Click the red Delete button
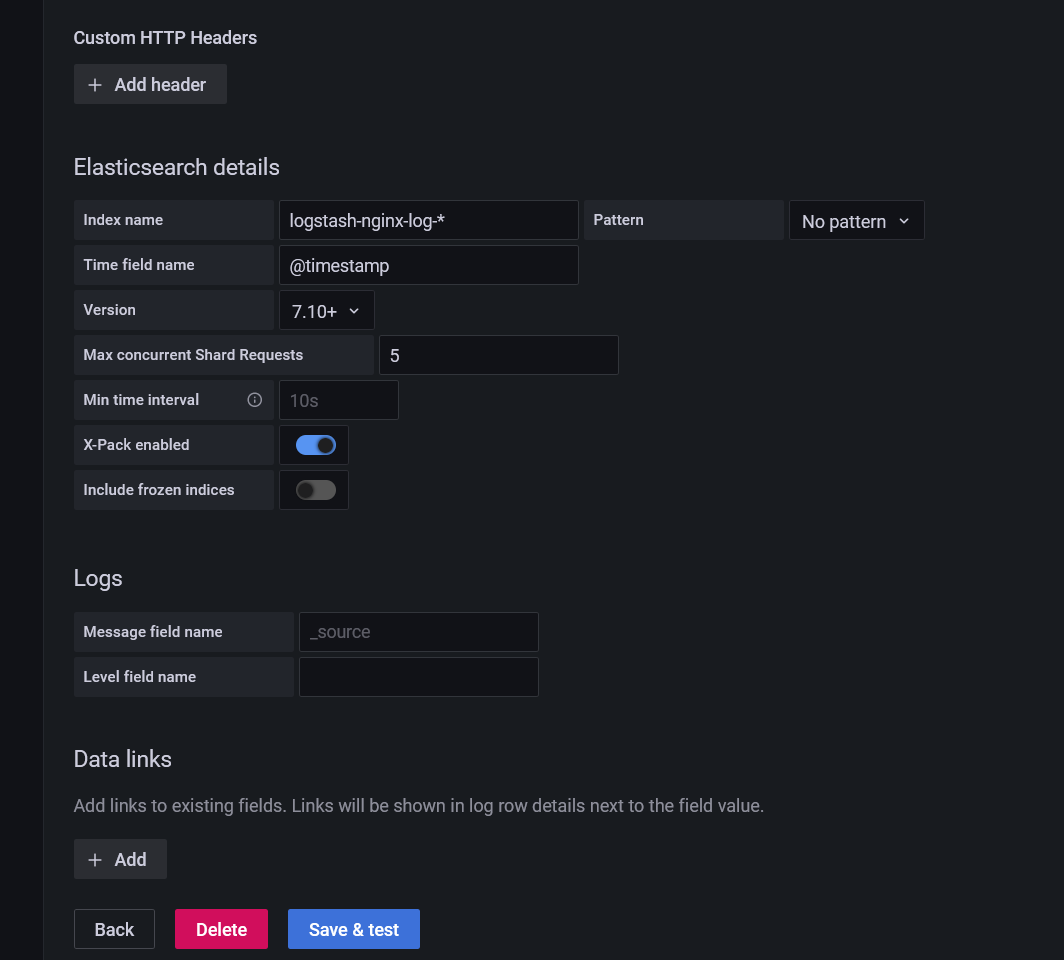 [x=221, y=929]
